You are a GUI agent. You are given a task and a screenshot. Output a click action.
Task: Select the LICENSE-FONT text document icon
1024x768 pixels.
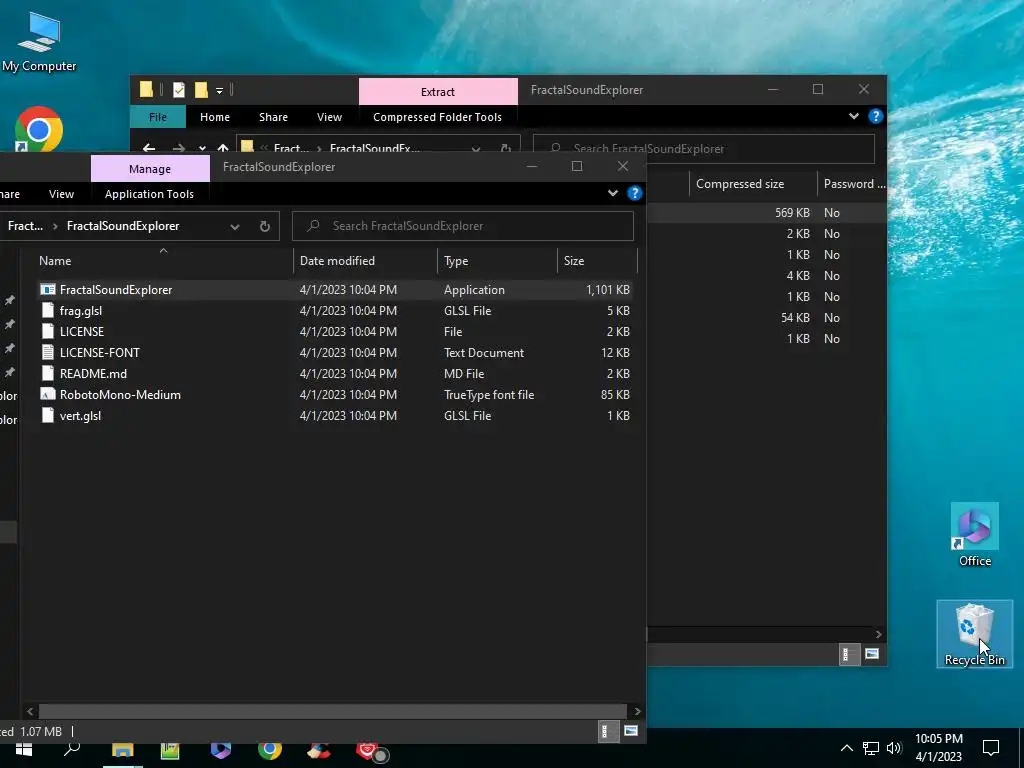click(48, 353)
